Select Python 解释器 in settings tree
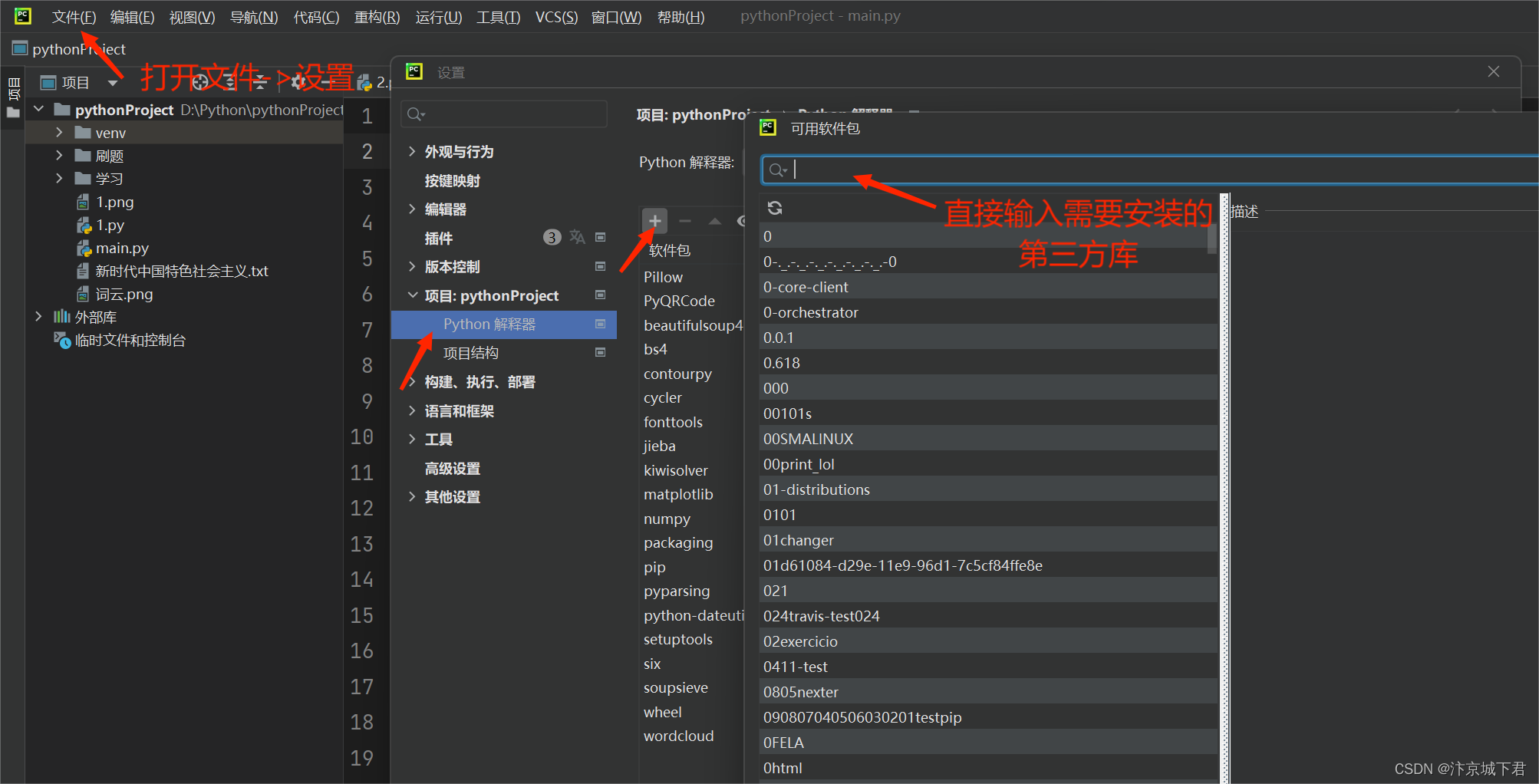The image size is (1539, 784). point(504,324)
